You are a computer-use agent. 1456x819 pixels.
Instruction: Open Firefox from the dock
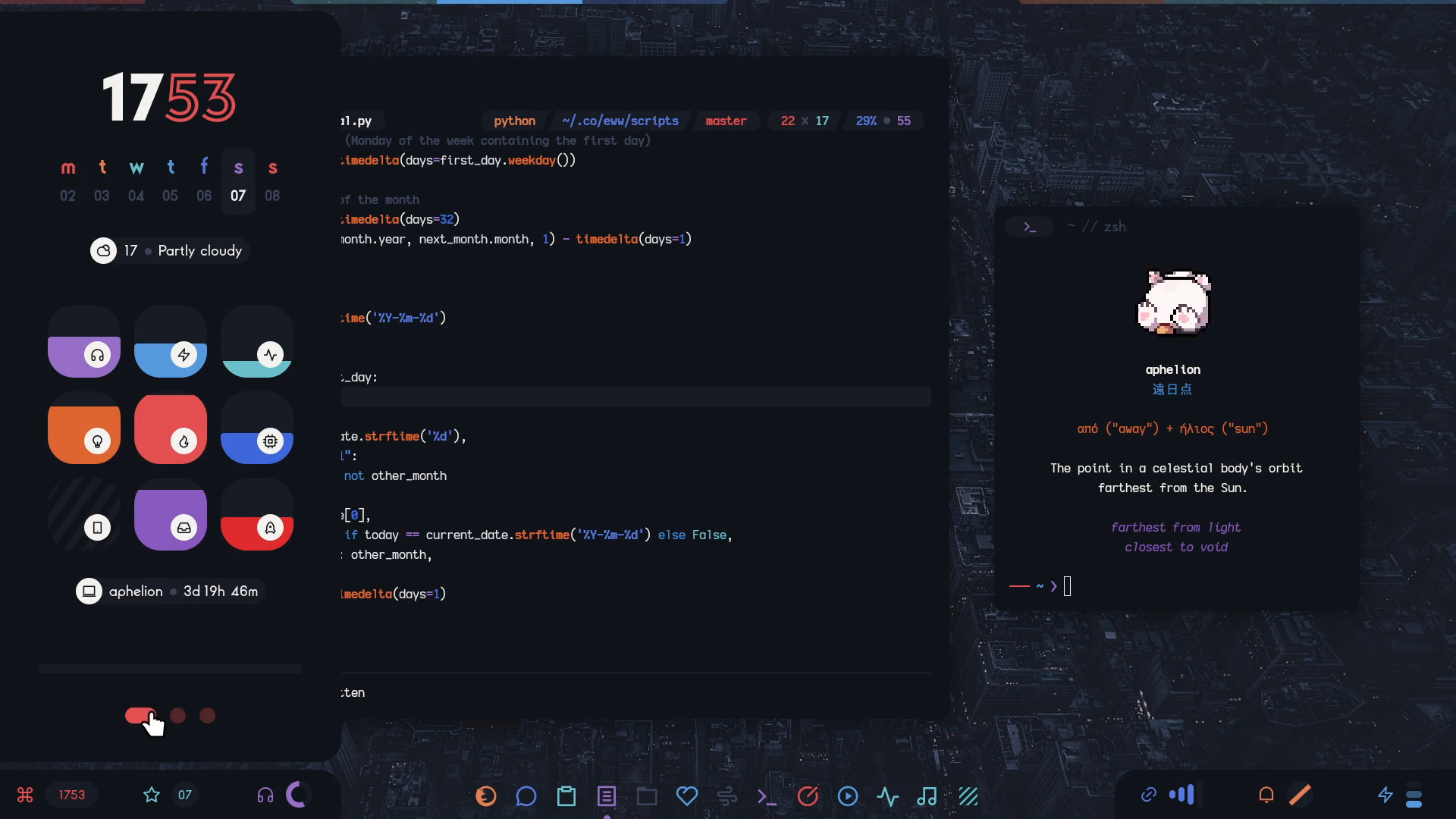486,796
